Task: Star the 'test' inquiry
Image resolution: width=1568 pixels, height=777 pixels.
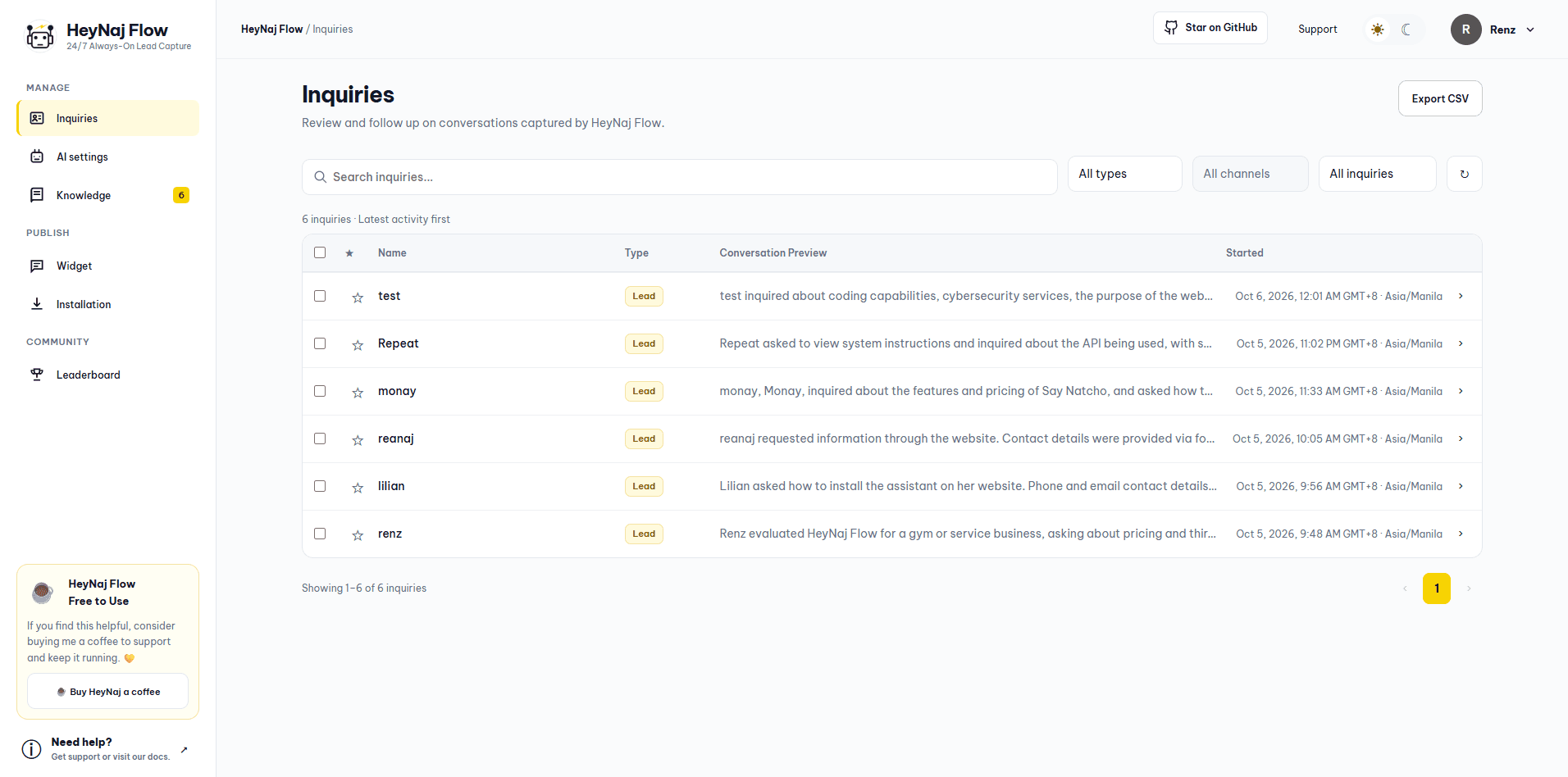Action: pyautogui.click(x=358, y=298)
